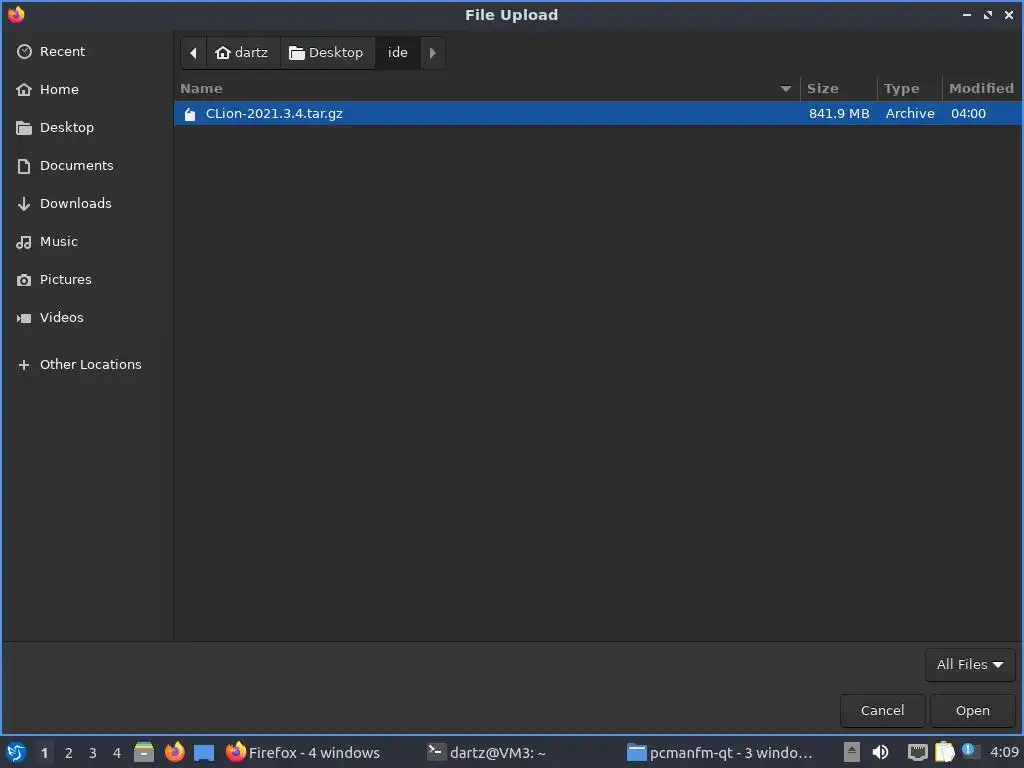Switch to Firefox - 4 windows task
Screen dimensions: 1024x768
302,752
